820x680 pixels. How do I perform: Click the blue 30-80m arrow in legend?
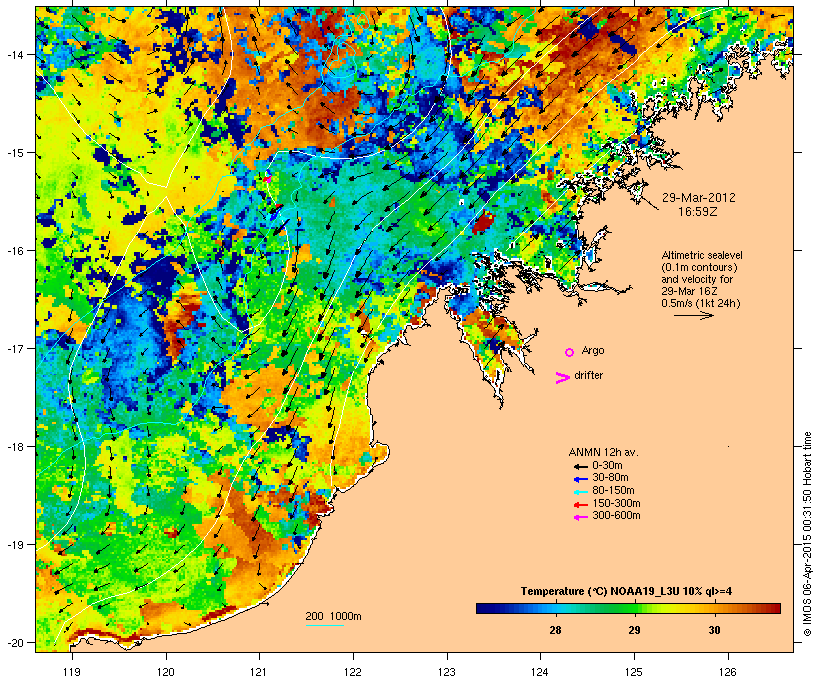coord(580,479)
